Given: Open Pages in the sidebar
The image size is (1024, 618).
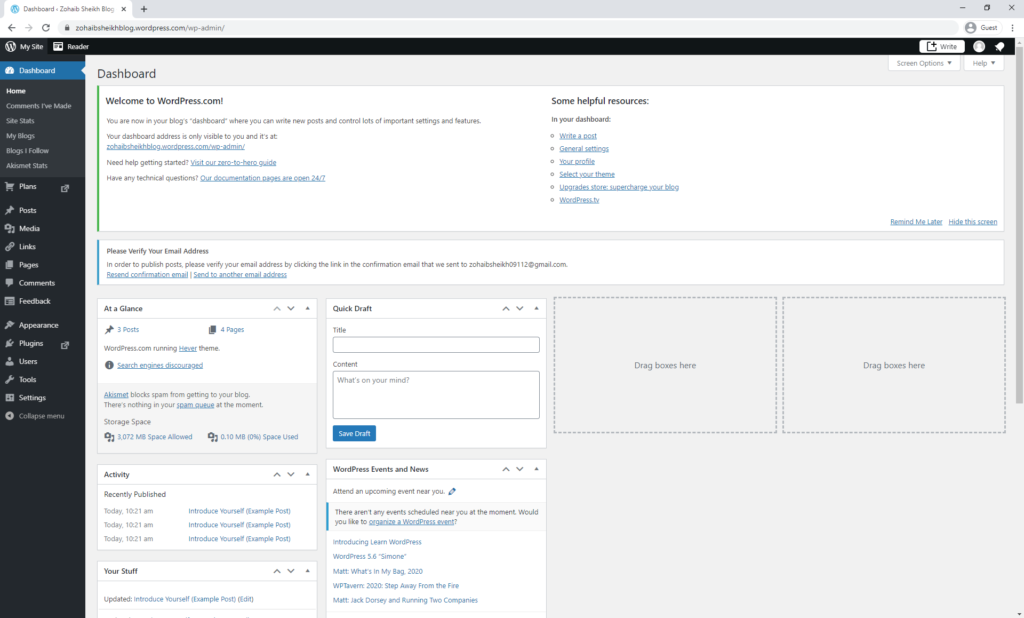Looking at the screenshot, I should coord(28,265).
